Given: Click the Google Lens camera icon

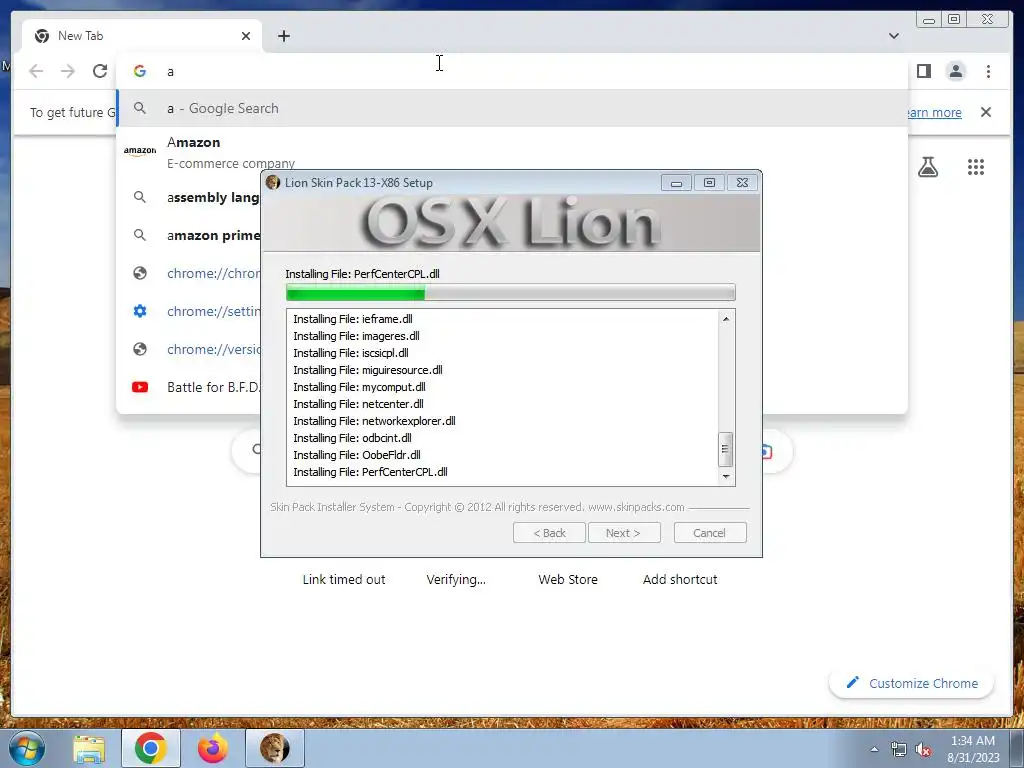Looking at the screenshot, I should coord(766,451).
